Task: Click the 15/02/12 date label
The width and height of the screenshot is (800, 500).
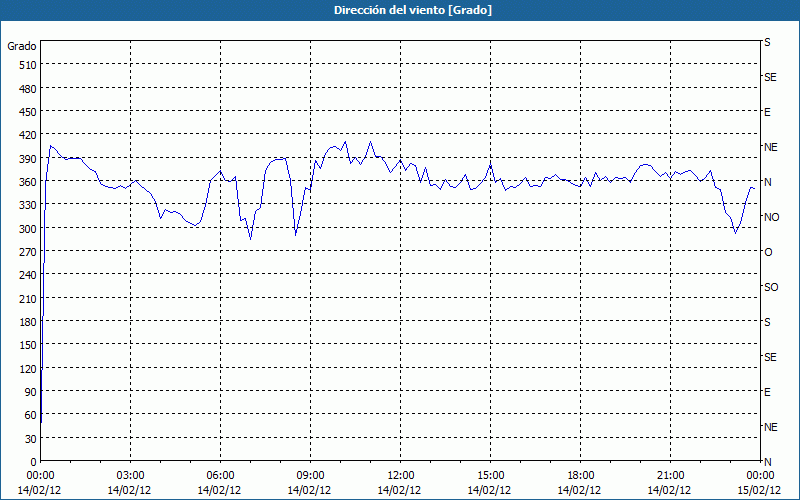Action: tap(759, 490)
